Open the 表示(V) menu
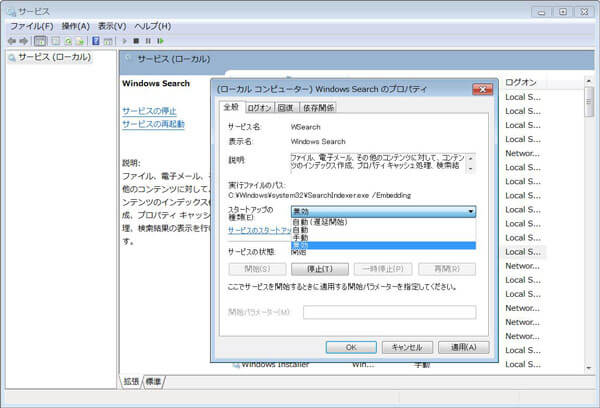This screenshot has height=408, width=600. pos(112,26)
